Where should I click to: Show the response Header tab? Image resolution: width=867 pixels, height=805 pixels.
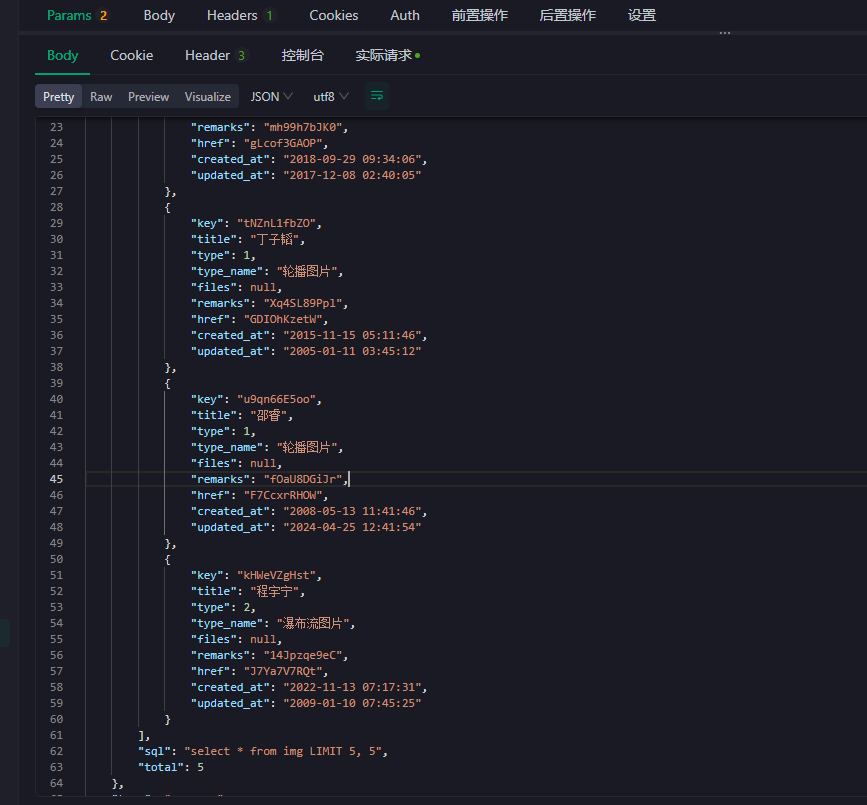coord(215,55)
